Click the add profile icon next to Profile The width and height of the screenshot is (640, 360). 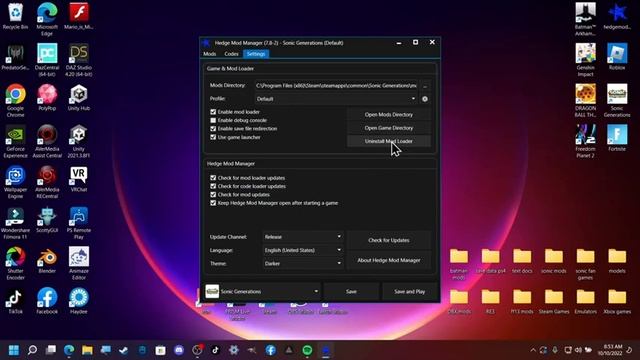pos(425,99)
